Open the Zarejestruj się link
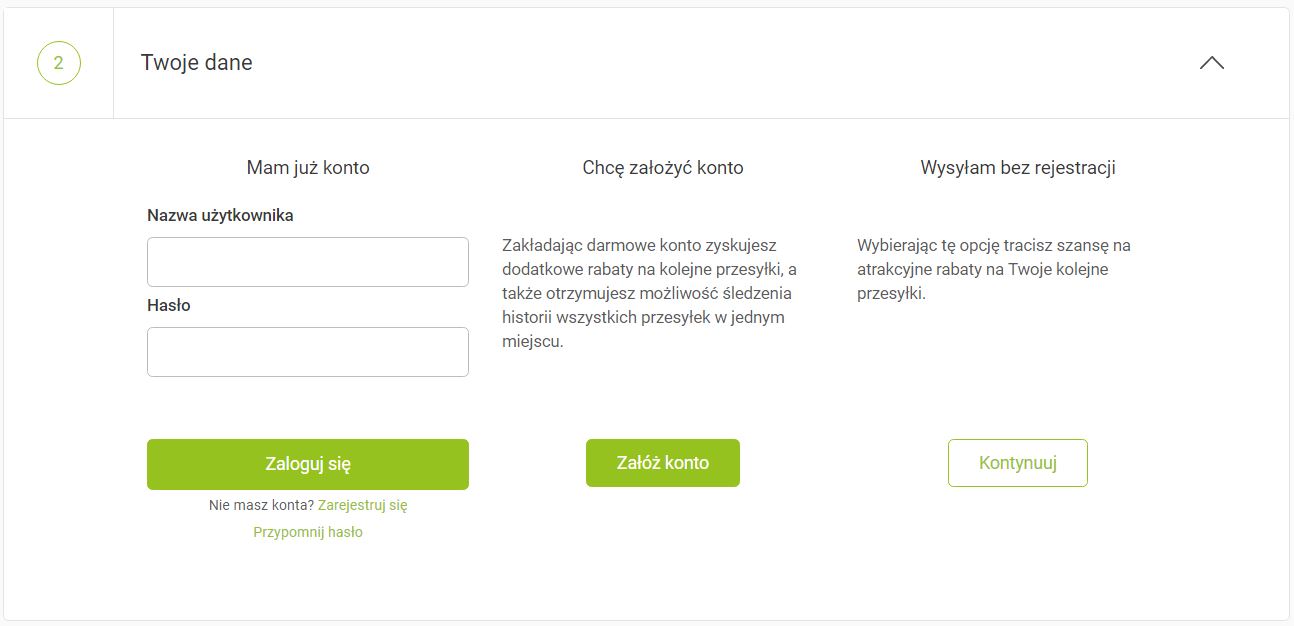Image resolution: width=1294 pixels, height=626 pixels. click(362, 505)
